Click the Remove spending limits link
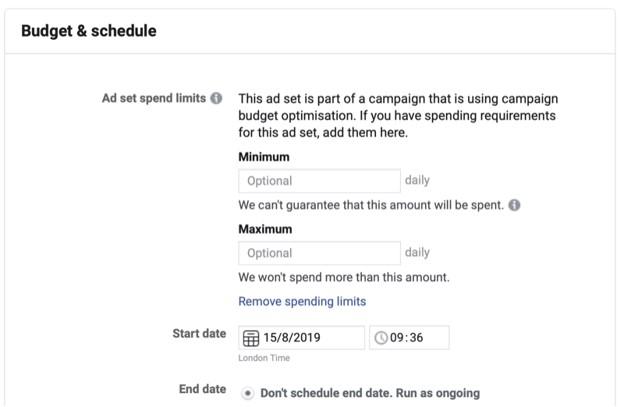Screen dimensions: 624x407 pos(302,301)
